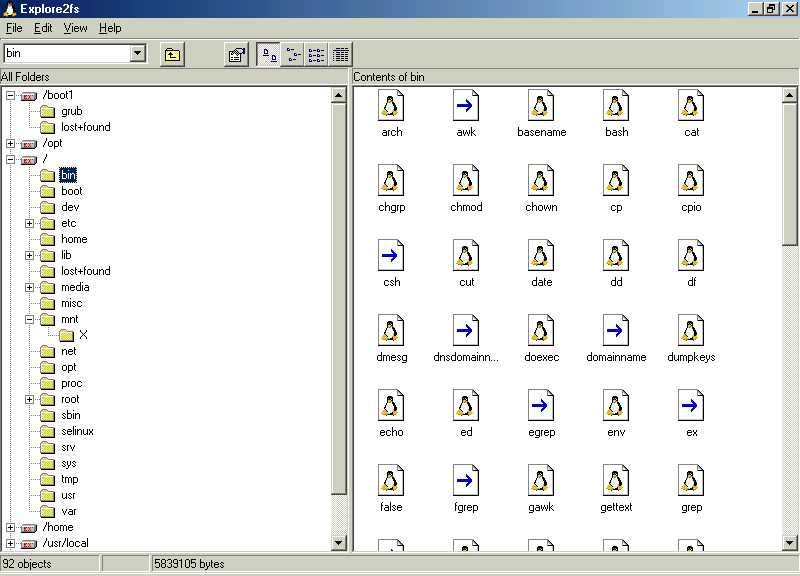Select the fgrep symlink icon

pyautogui.click(x=466, y=481)
